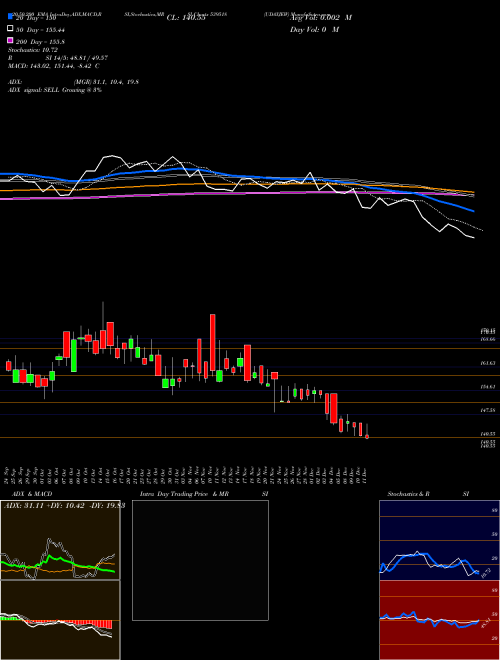Viewport: 500px width, 660px height.
Task: Click the 168.66 price axis label
Action: (x=487, y=339)
